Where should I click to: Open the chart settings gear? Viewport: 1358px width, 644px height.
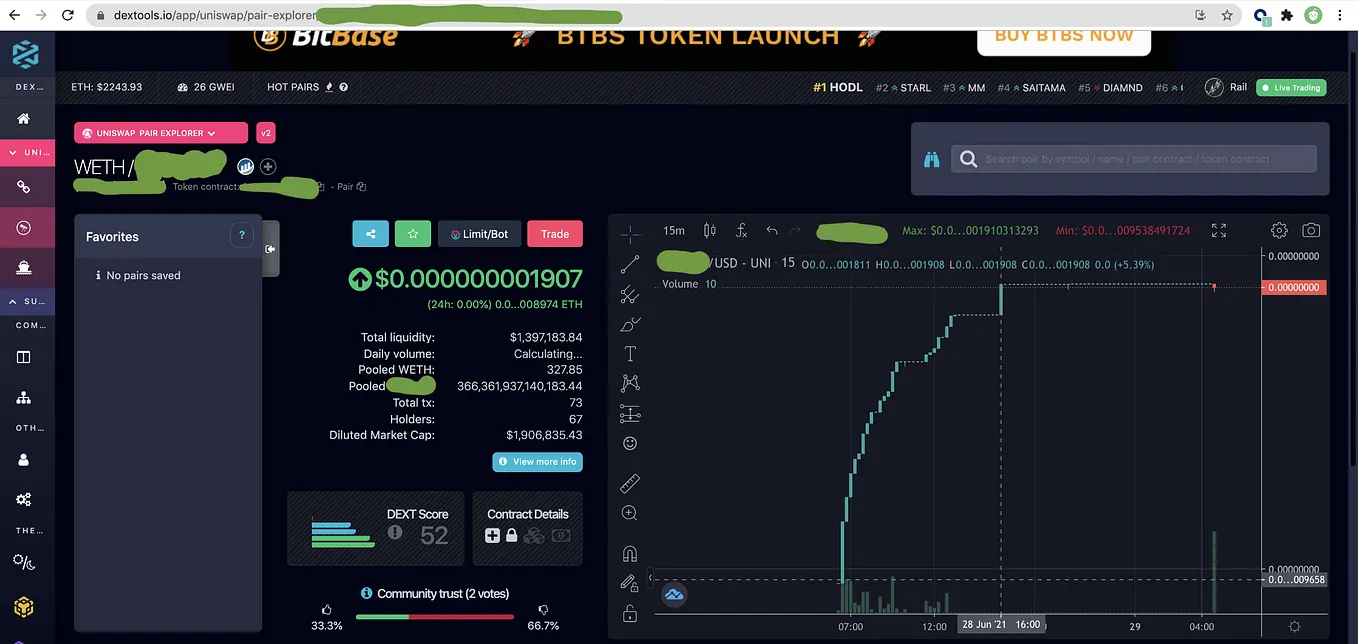pos(1279,231)
